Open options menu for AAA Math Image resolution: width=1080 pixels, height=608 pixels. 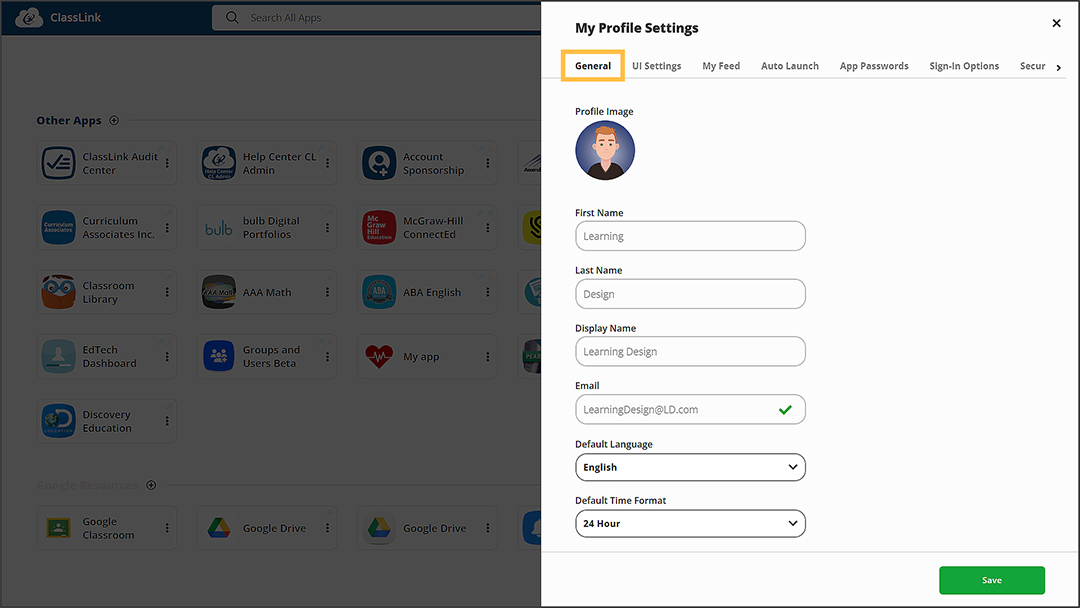point(327,292)
